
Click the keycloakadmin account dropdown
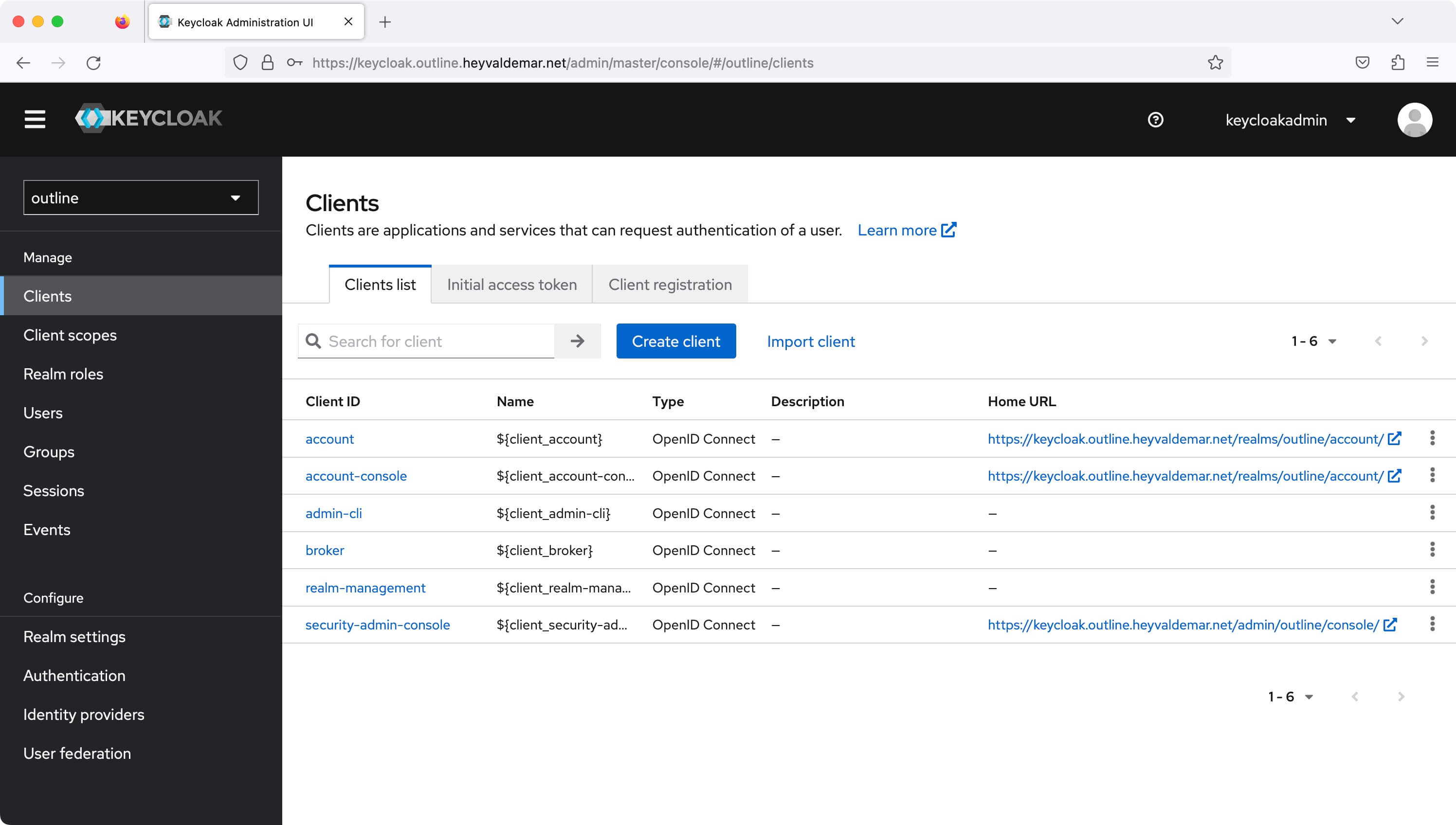pos(1290,120)
